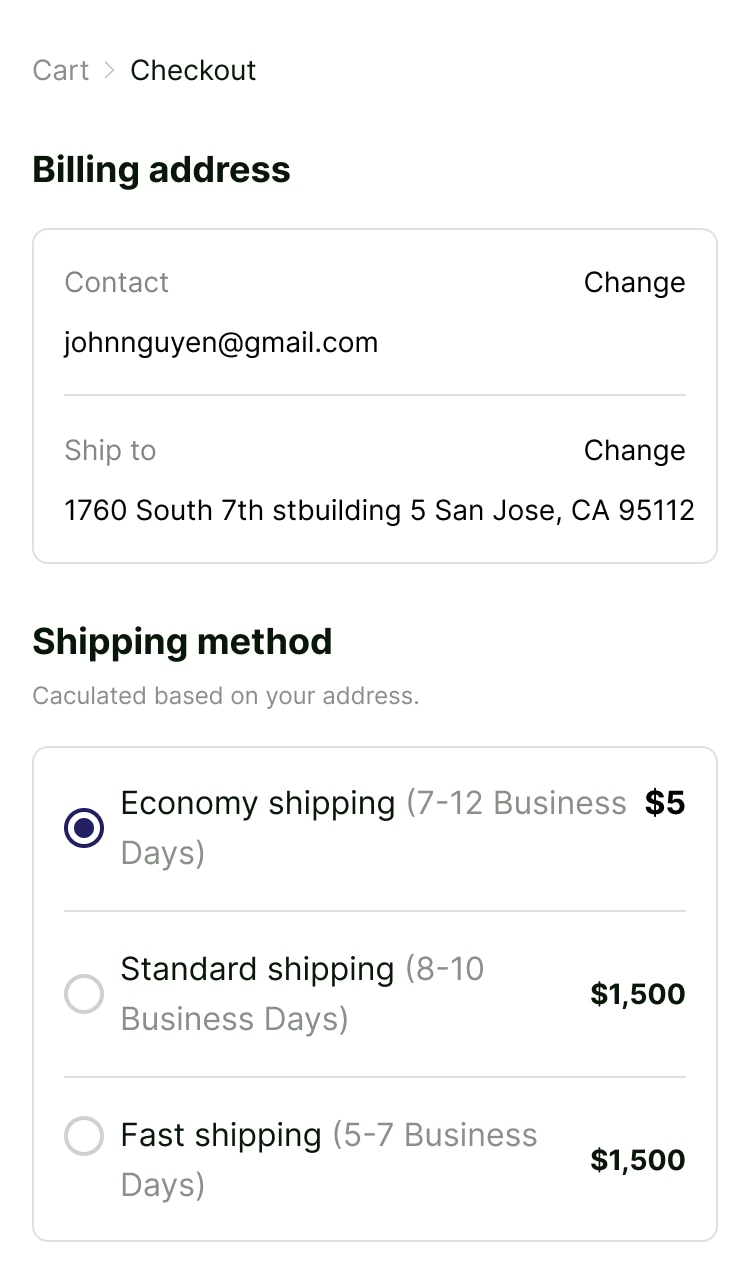750x1282 pixels.
Task: Click the $5 Economy price
Action: pos(665,804)
